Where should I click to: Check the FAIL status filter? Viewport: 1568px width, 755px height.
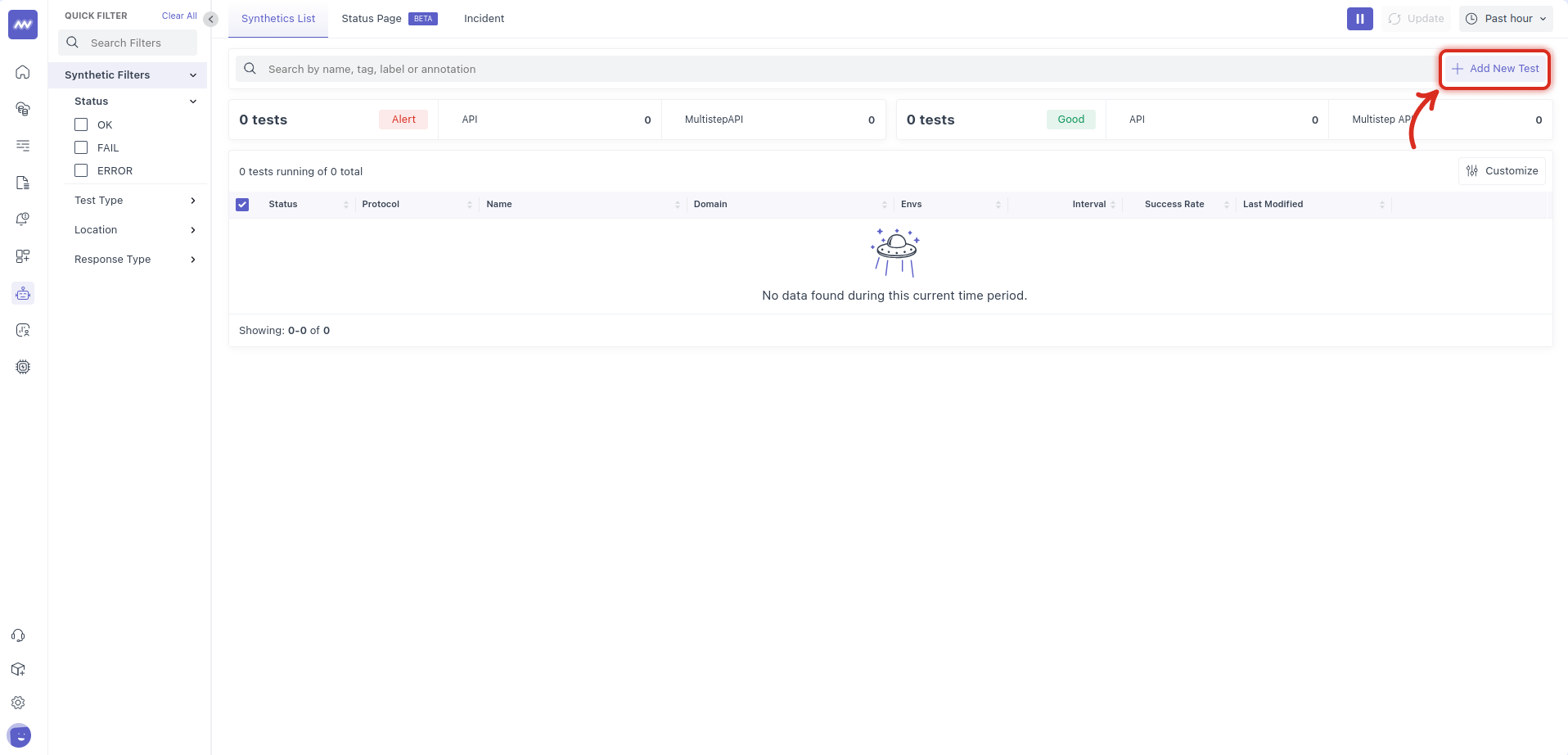click(x=81, y=147)
